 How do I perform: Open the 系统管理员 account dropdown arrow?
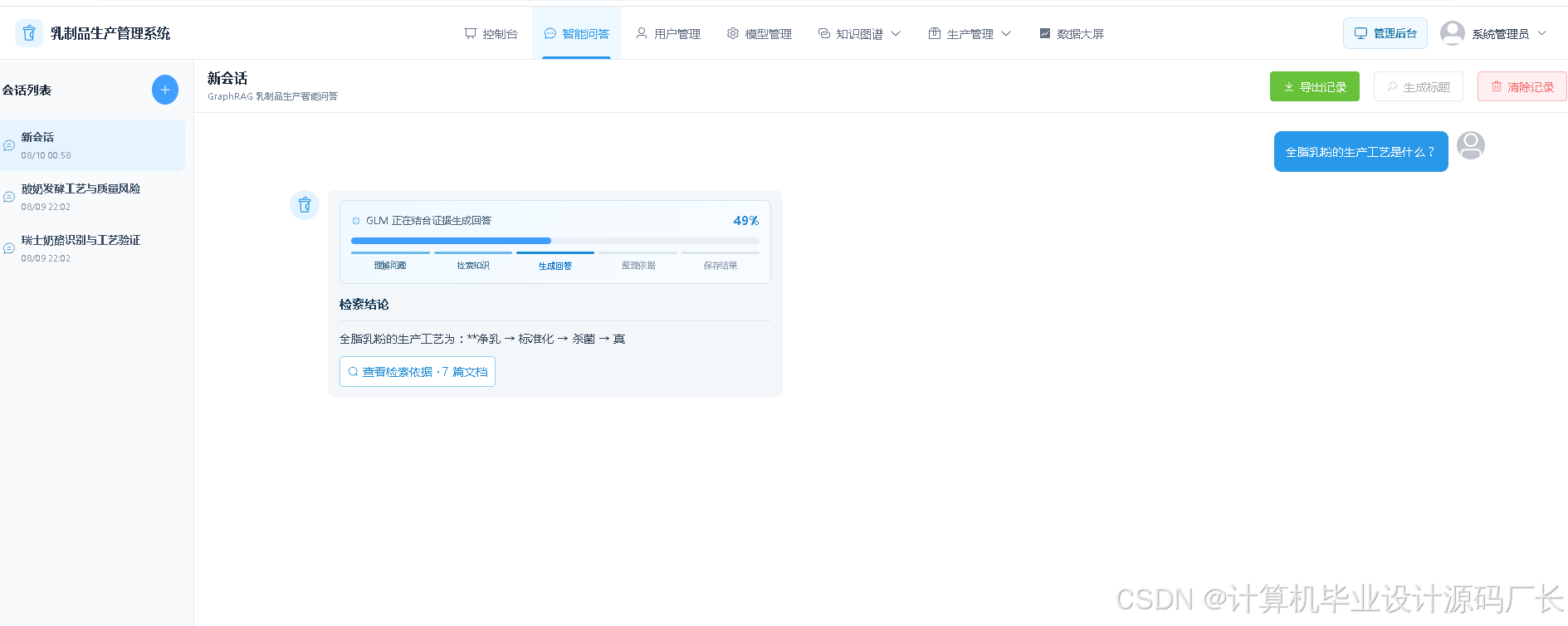1542,34
